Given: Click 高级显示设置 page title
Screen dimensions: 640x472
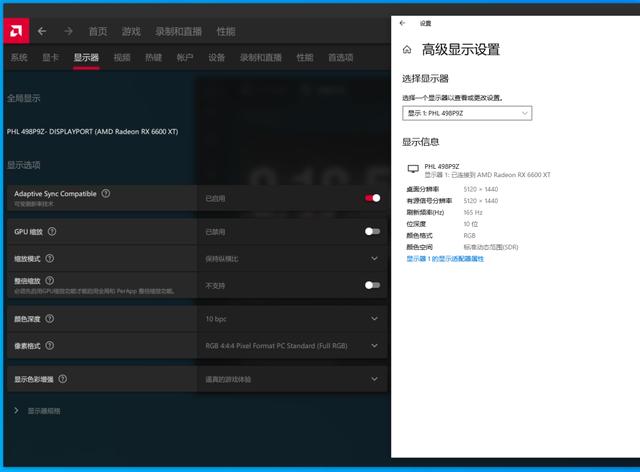Looking at the screenshot, I should pos(461,50).
